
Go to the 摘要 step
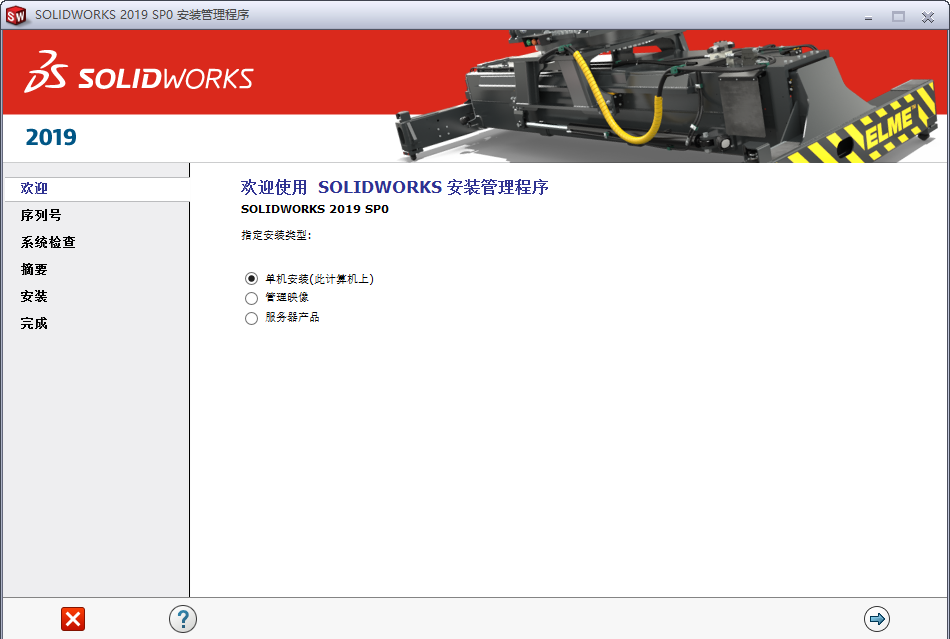pyautogui.click(x=34, y=270)
